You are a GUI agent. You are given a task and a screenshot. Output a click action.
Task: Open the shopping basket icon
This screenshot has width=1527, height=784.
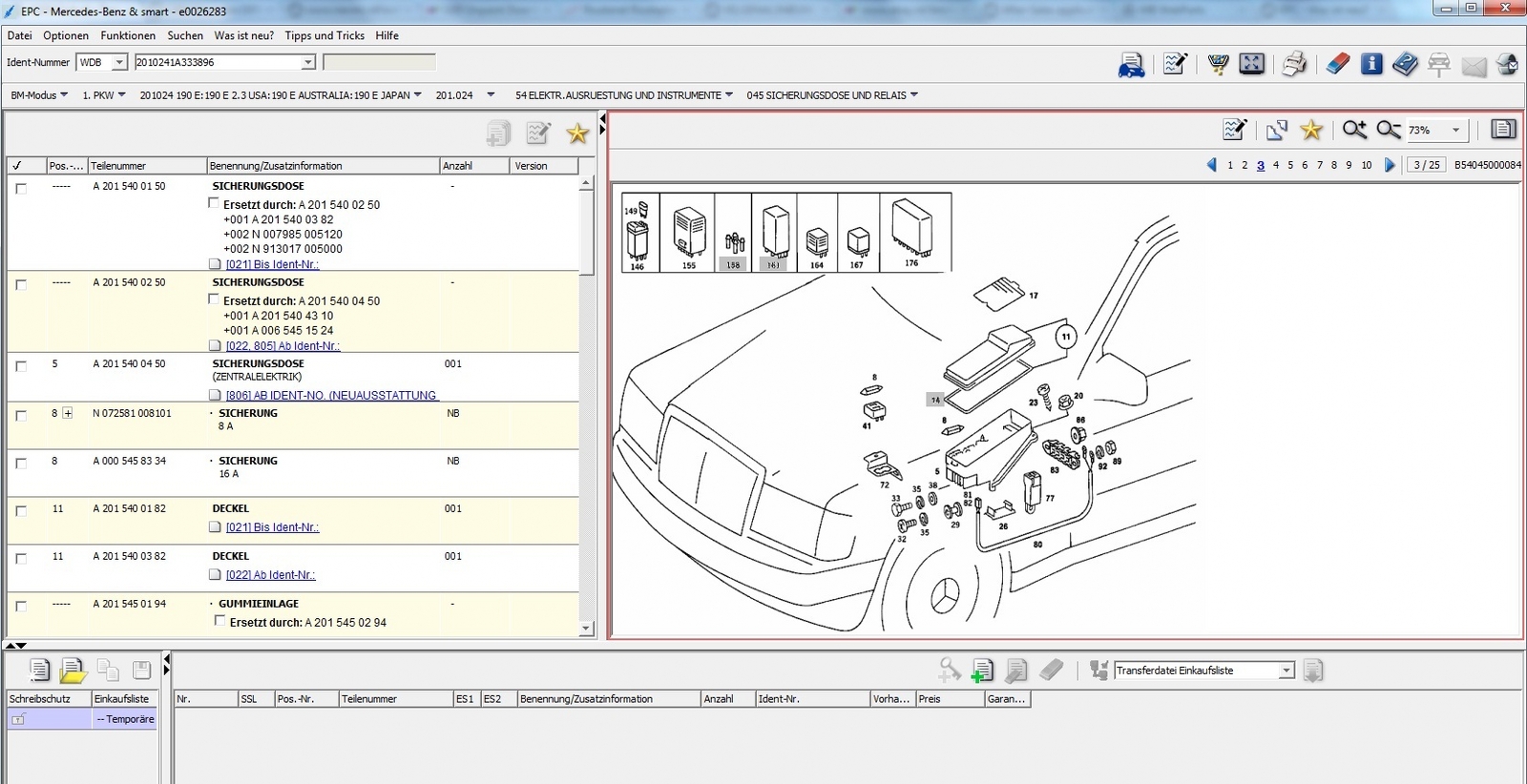pyautogui.click(x=1218, y=64)
